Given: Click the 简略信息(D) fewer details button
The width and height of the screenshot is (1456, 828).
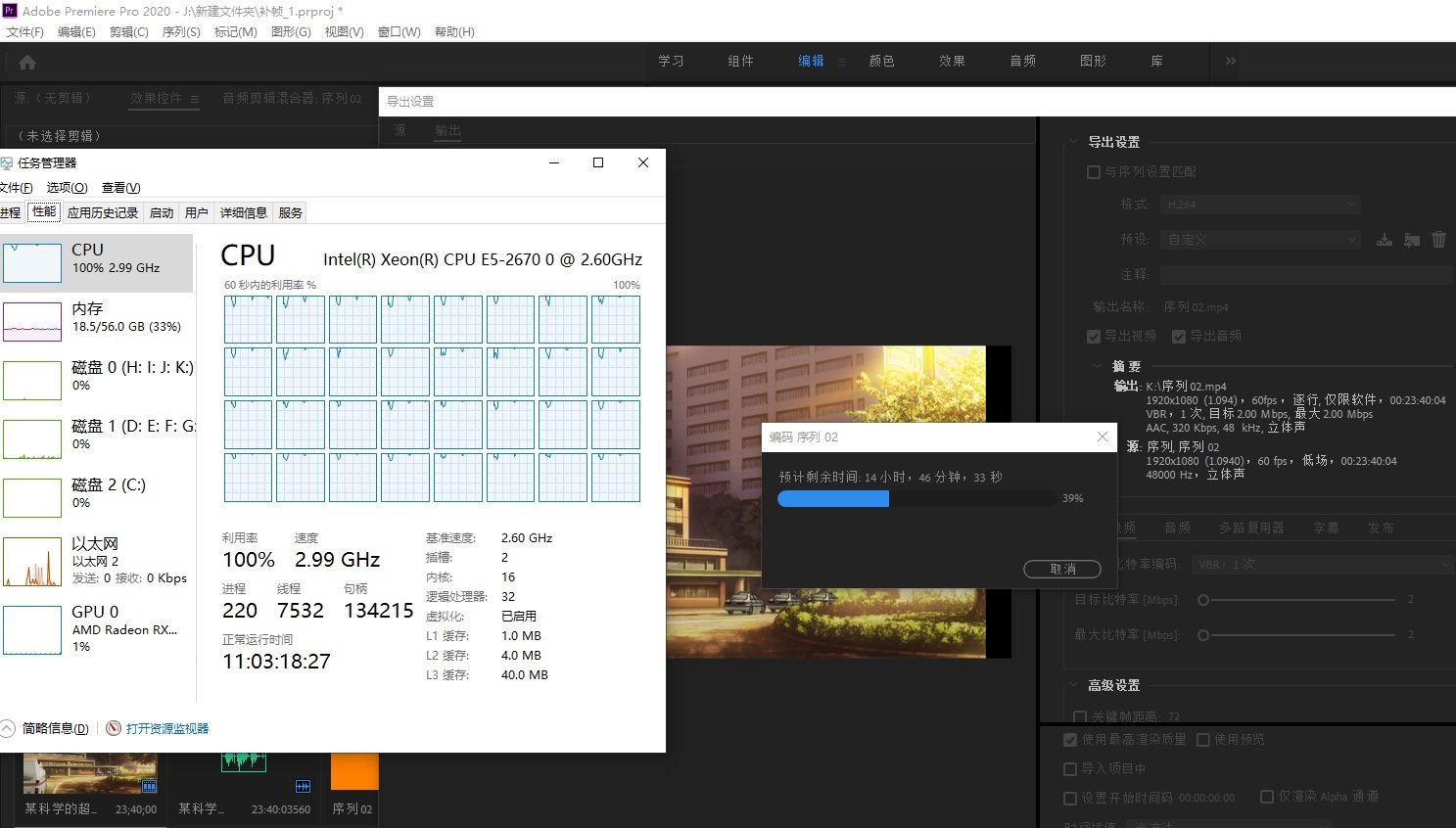Looking at the screenshot, I should pyautogui.click(x=55, y=728).
